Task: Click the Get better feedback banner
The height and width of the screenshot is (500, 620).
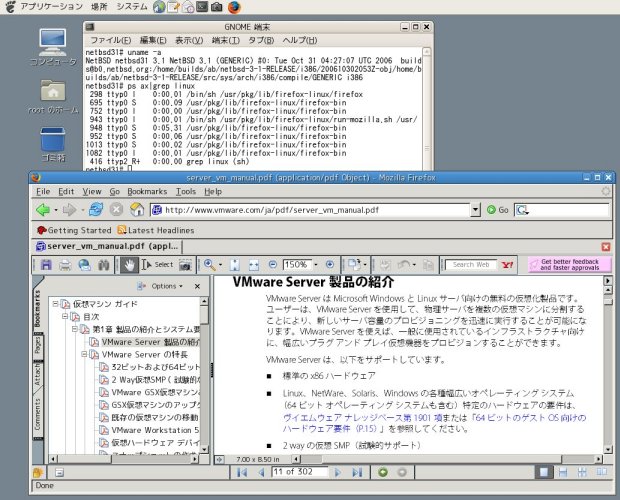Action: tap(569, 264)
